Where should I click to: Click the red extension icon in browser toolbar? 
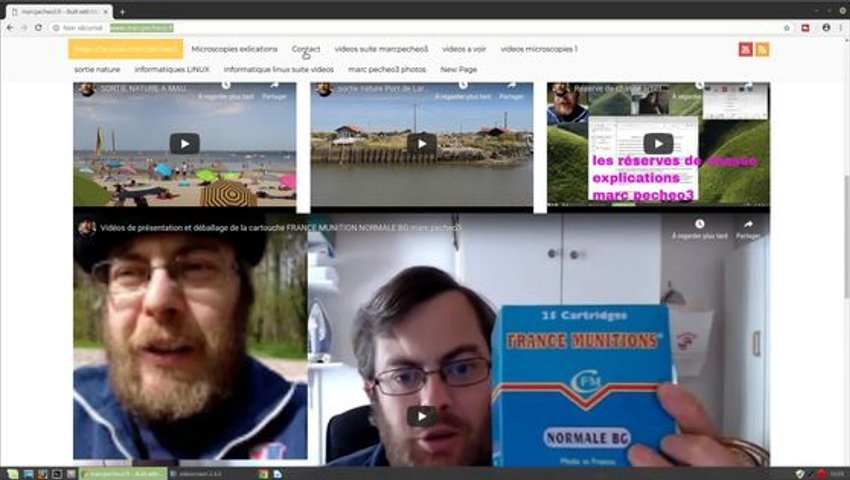click(806, 28)
